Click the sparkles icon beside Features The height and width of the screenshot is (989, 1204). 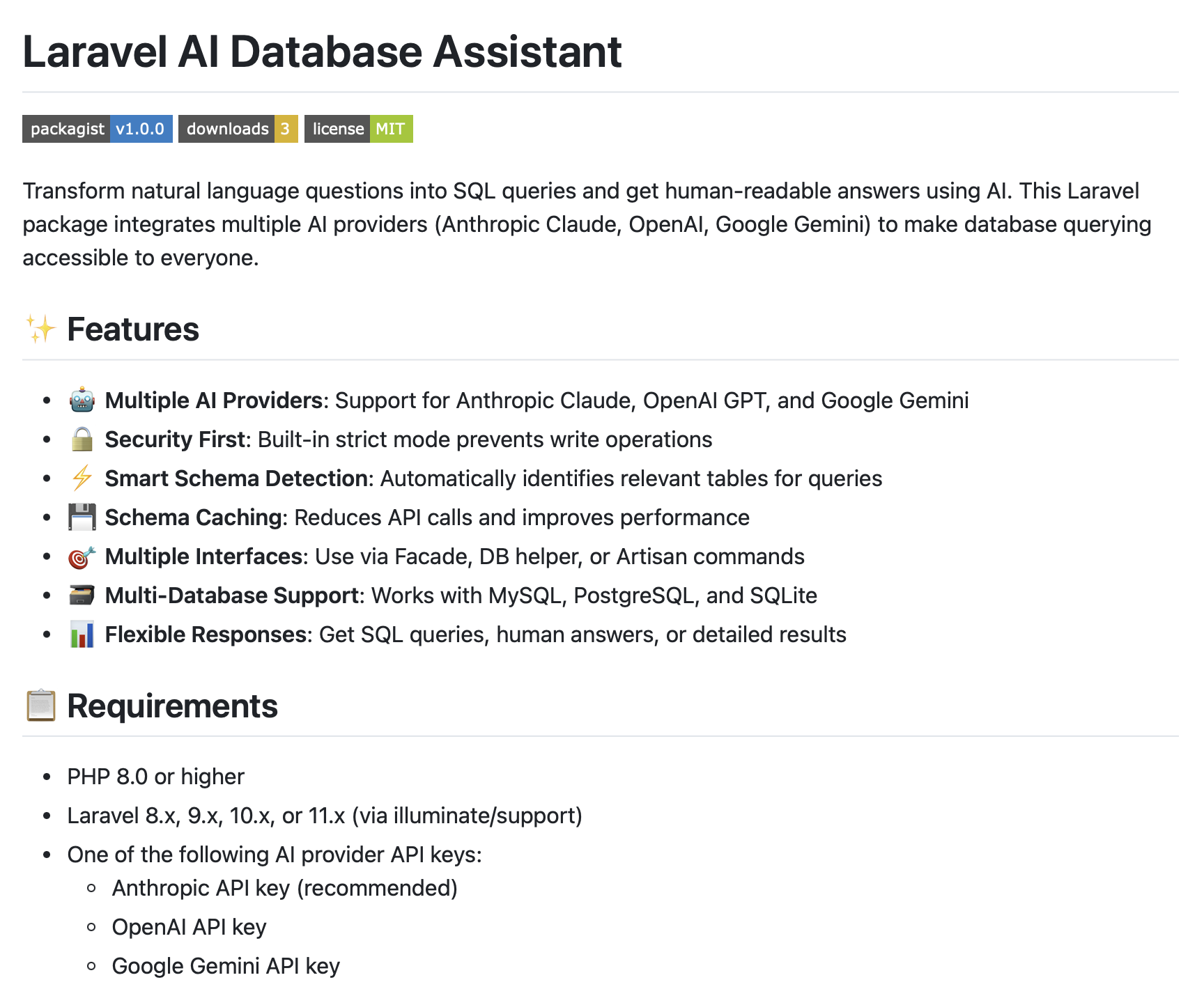click(x=40, y=329)
